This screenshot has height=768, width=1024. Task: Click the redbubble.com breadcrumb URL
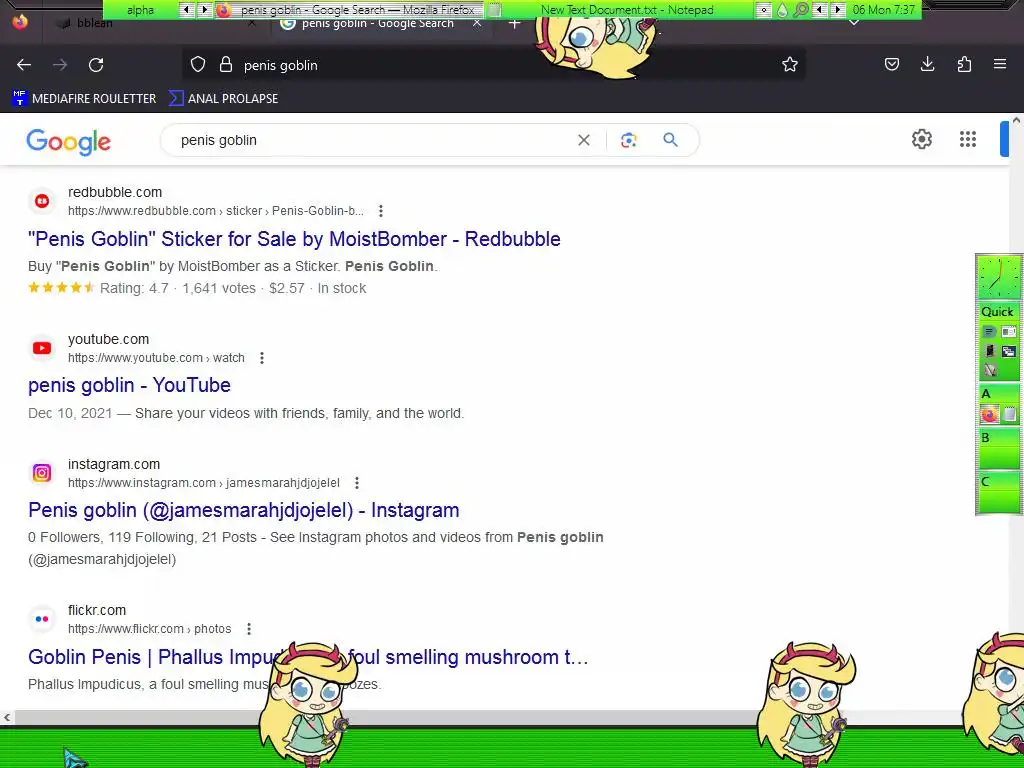[x=216, y=211]
